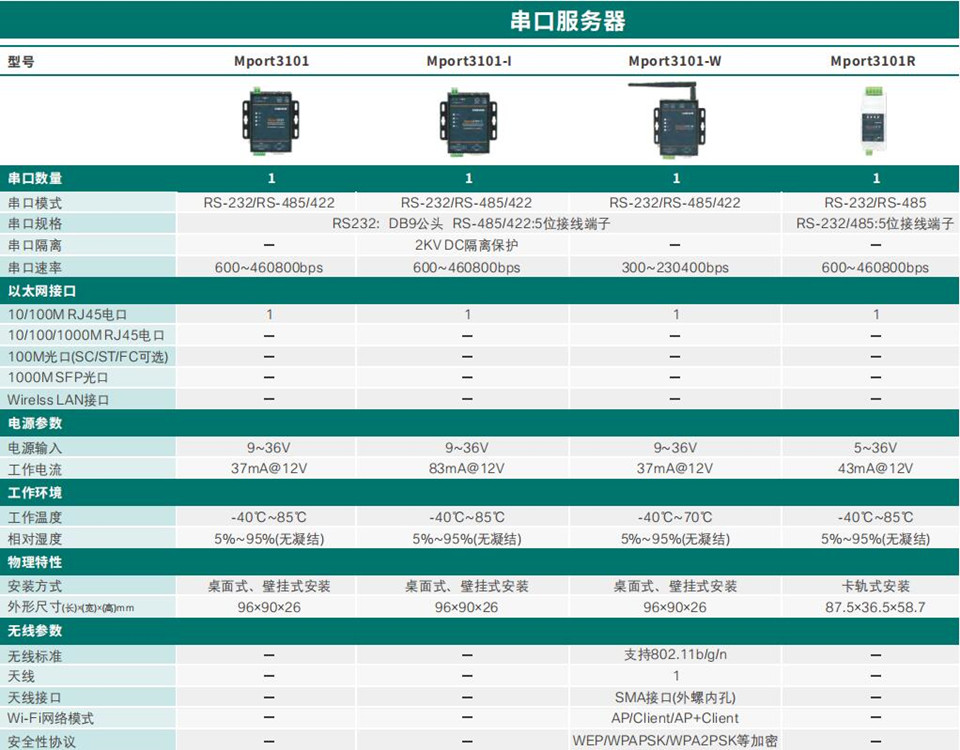Click the 10/100/1000M RJ45电口 row label
This screenshot has height=750, width=960.
click(86, 336)
